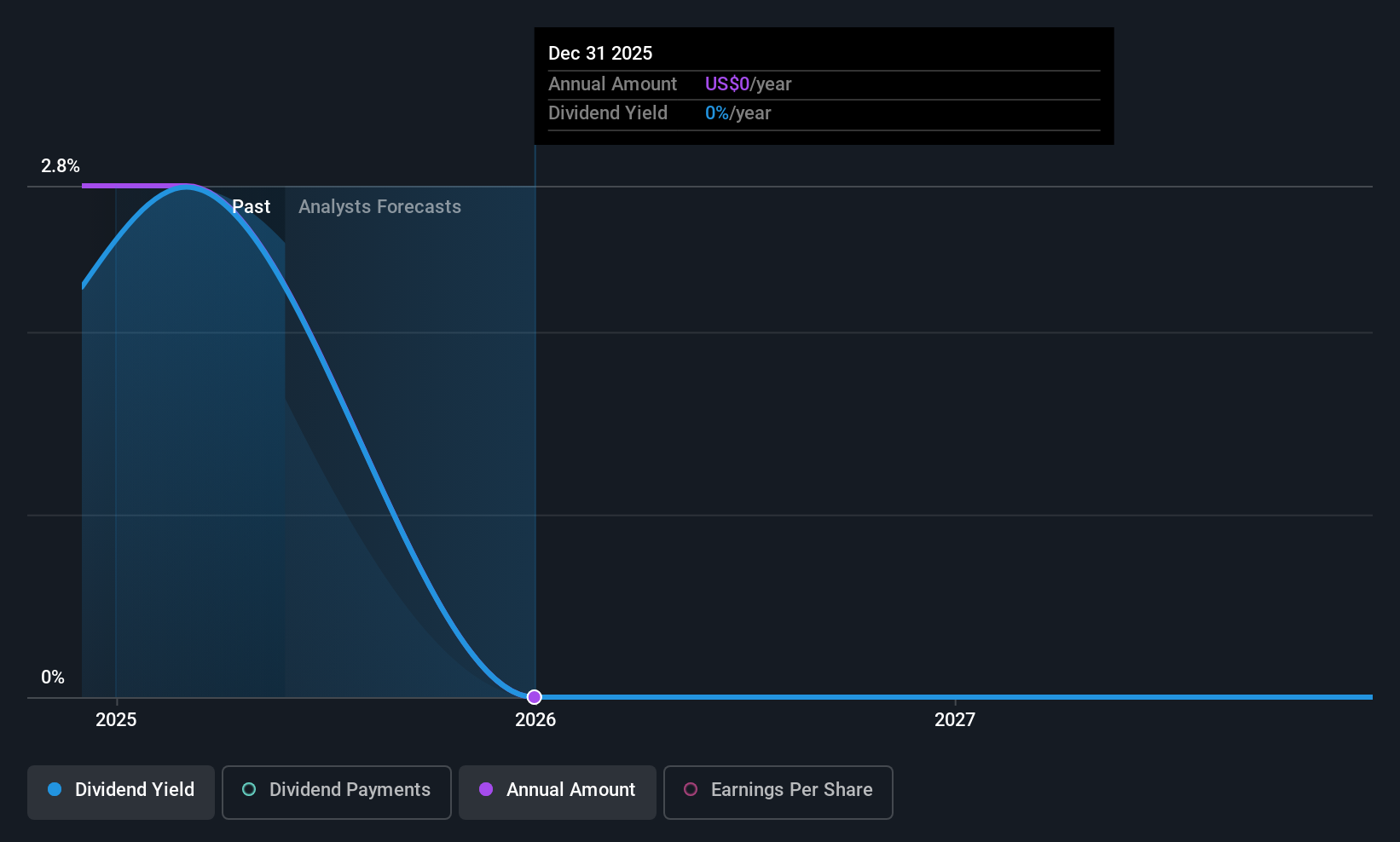Click the Dividend Yield label in tooltip

(608, 112)
